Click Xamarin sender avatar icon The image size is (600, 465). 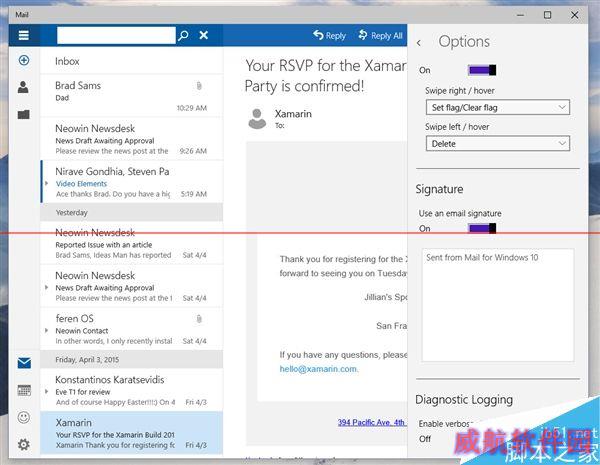click(257, 118)
